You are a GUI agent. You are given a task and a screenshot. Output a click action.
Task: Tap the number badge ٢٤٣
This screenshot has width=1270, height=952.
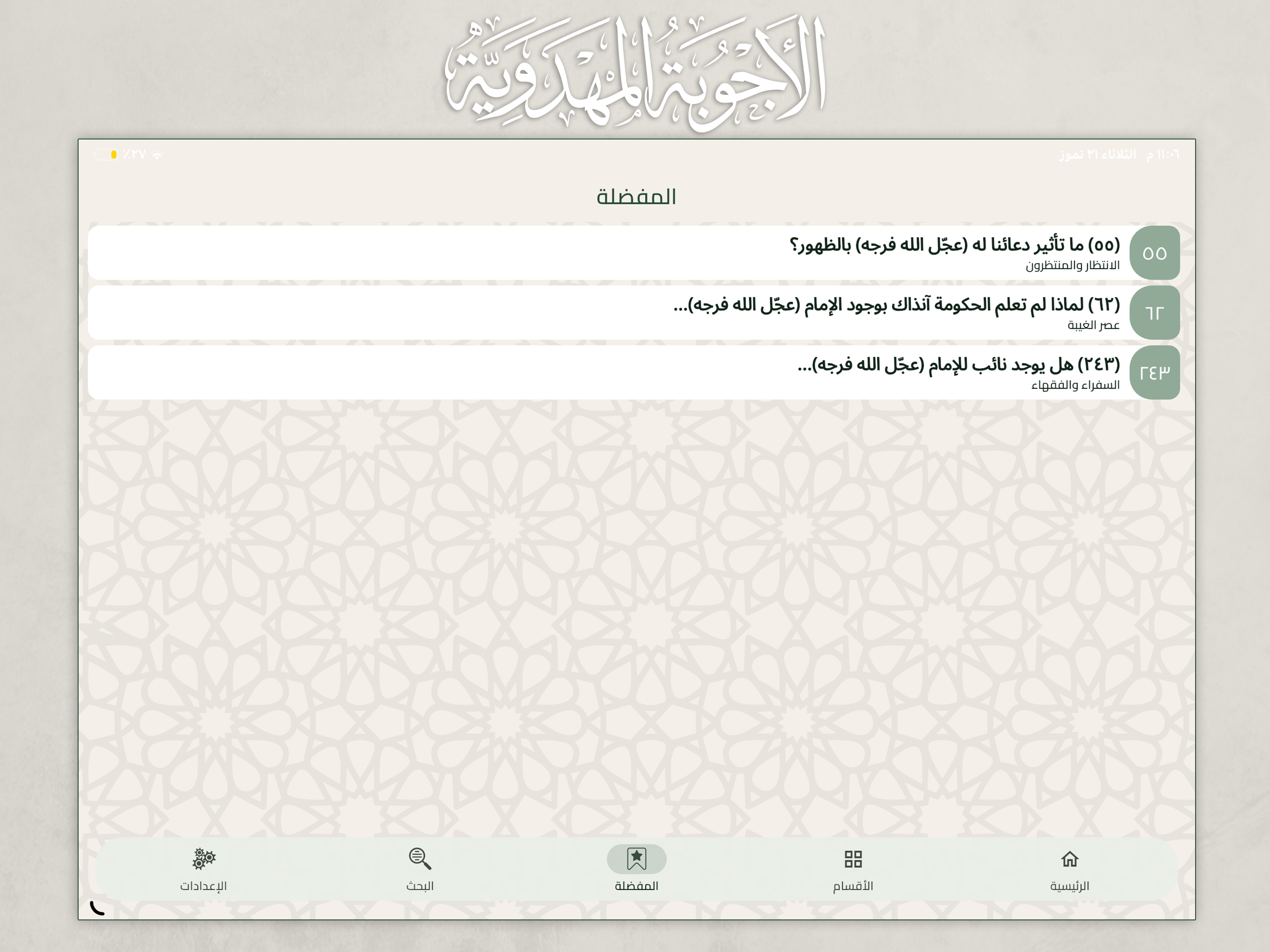tap(1155, 373)
